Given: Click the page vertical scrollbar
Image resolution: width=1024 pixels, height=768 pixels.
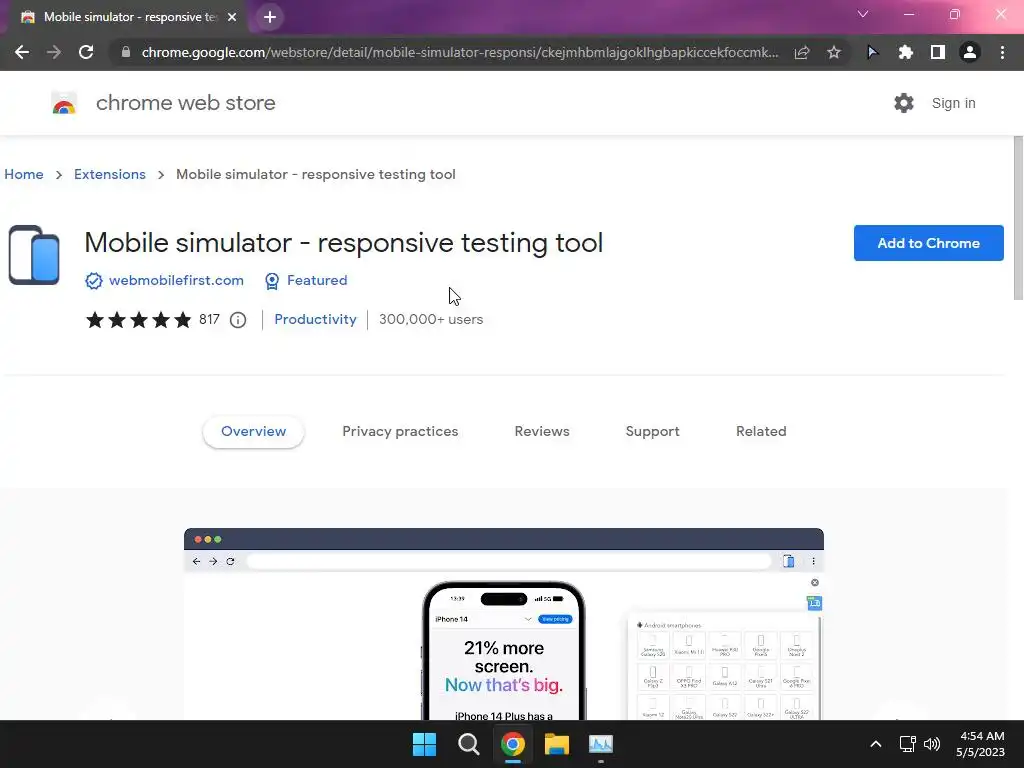Looking at the screenshot, I should [x=1018, y=218].
